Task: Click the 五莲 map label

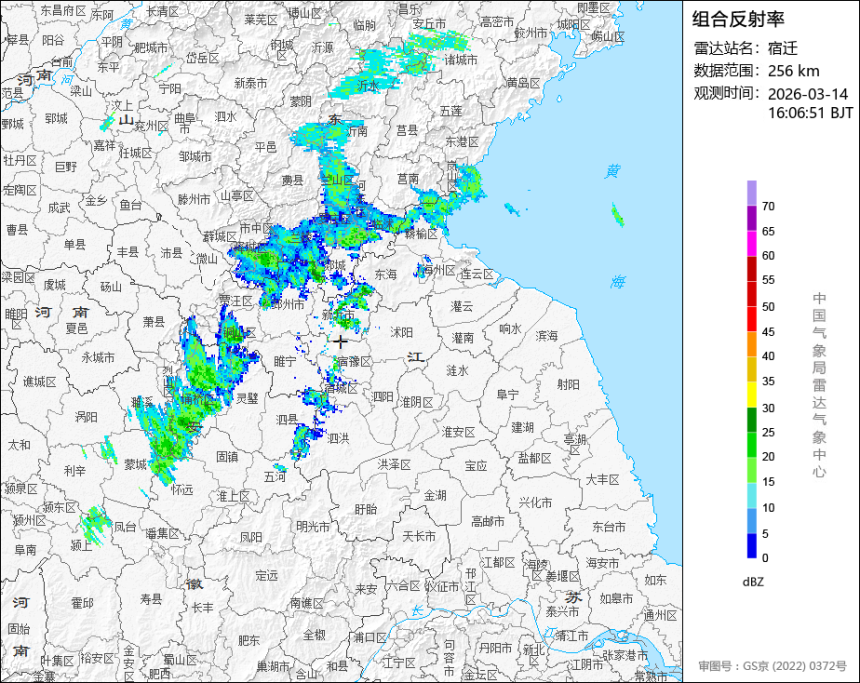Action: tap(451, 111)
